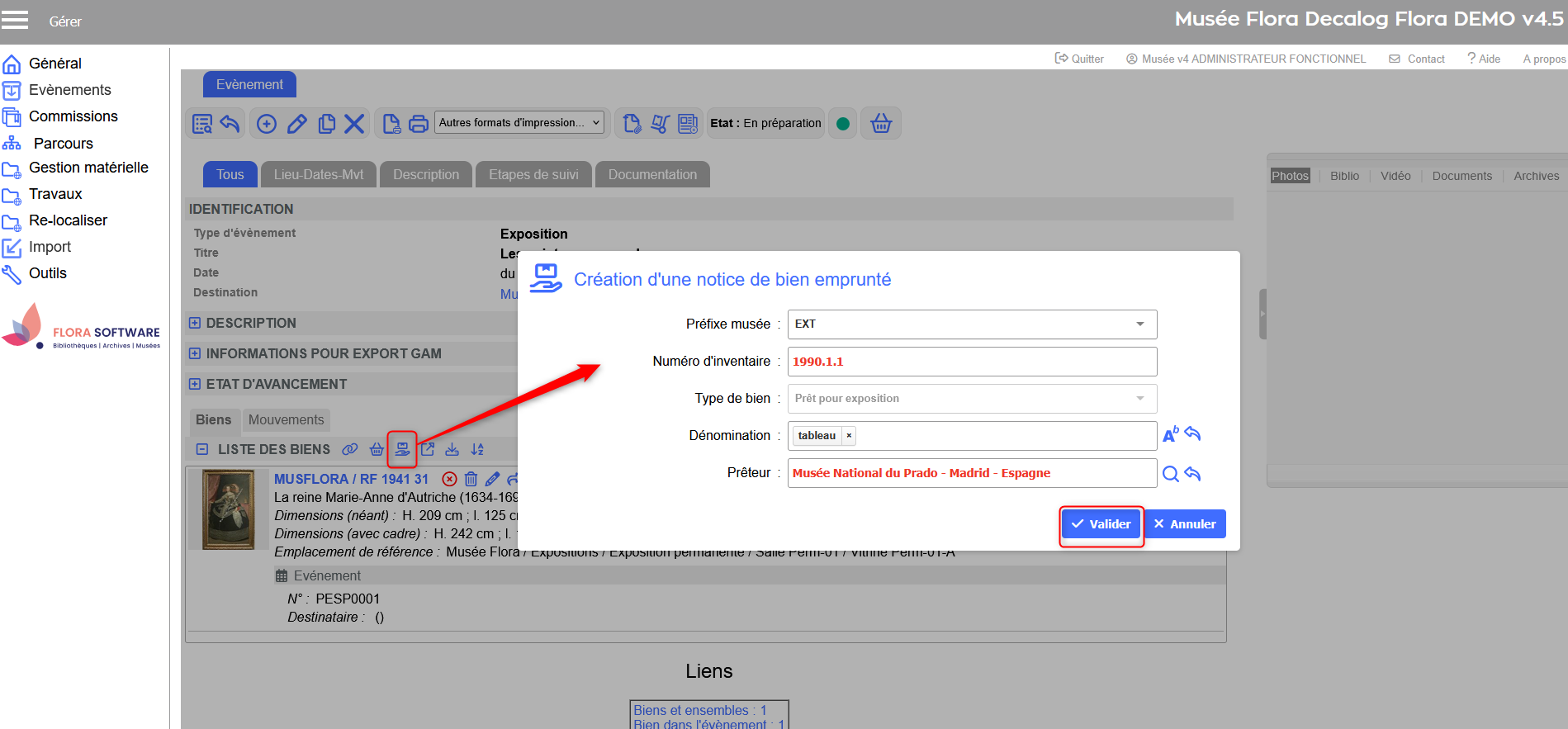Click the trash icon next to MUSFLORA record
The width and height of the screenshot is (1568, 729).
pyautogui.click(x=471, y=479)
